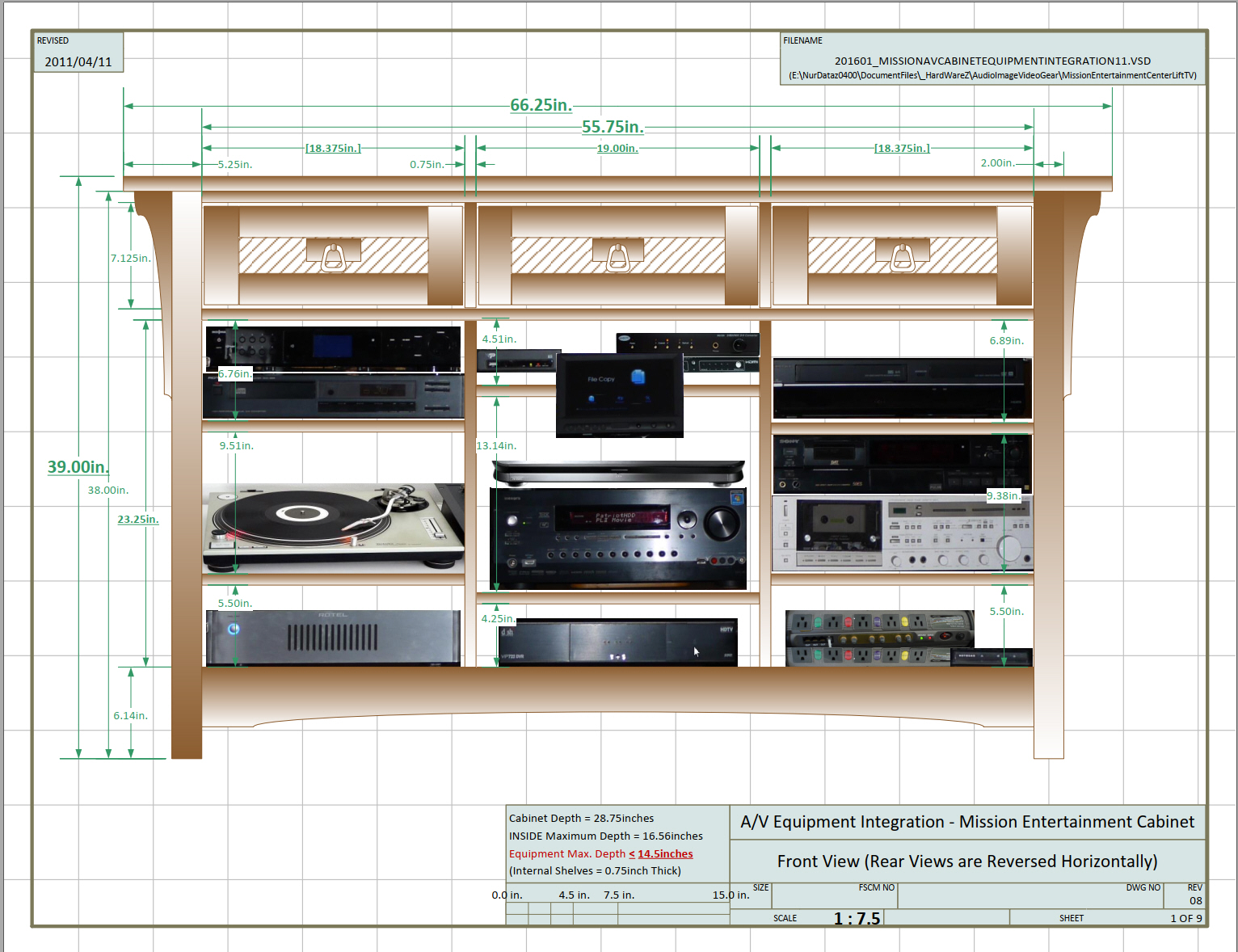Select the File Copy display screen image

620,395
